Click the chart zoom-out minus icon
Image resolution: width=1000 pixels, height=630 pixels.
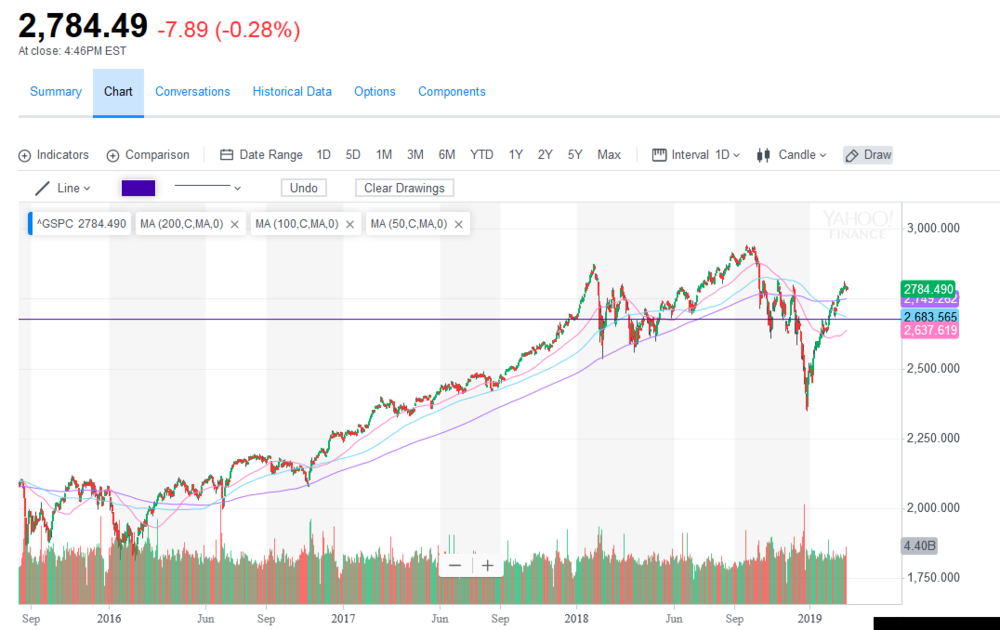[455, 564]
